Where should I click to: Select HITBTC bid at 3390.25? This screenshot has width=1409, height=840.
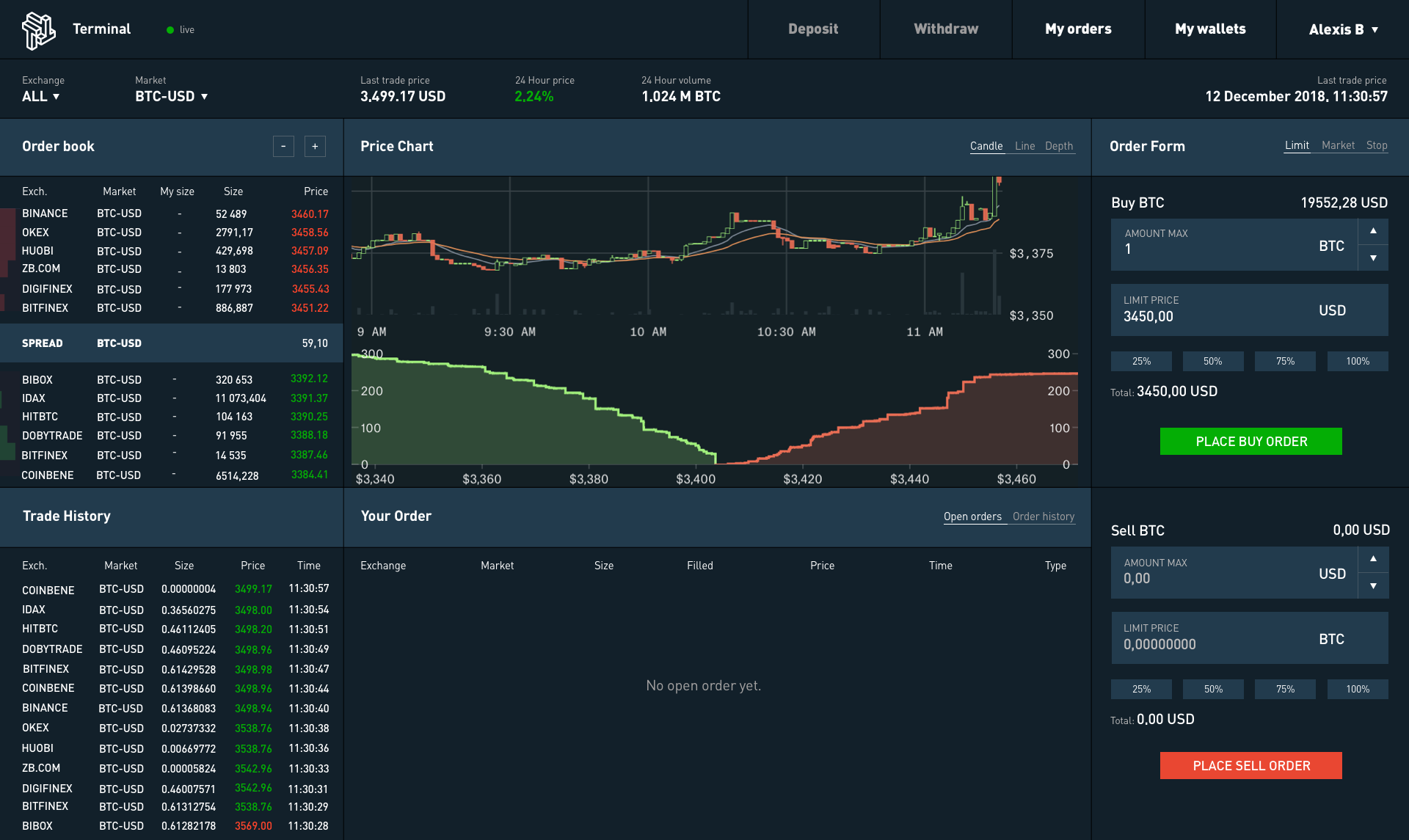click(x=172, y=417)
